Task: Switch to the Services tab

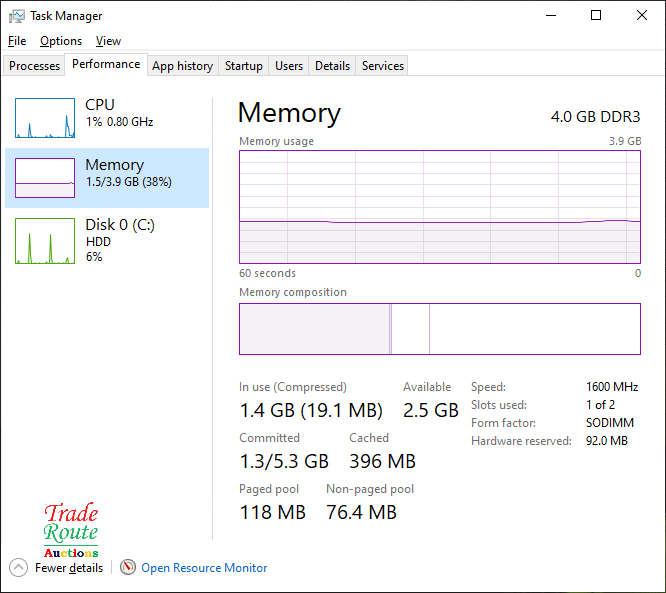Action: point(382,66)
